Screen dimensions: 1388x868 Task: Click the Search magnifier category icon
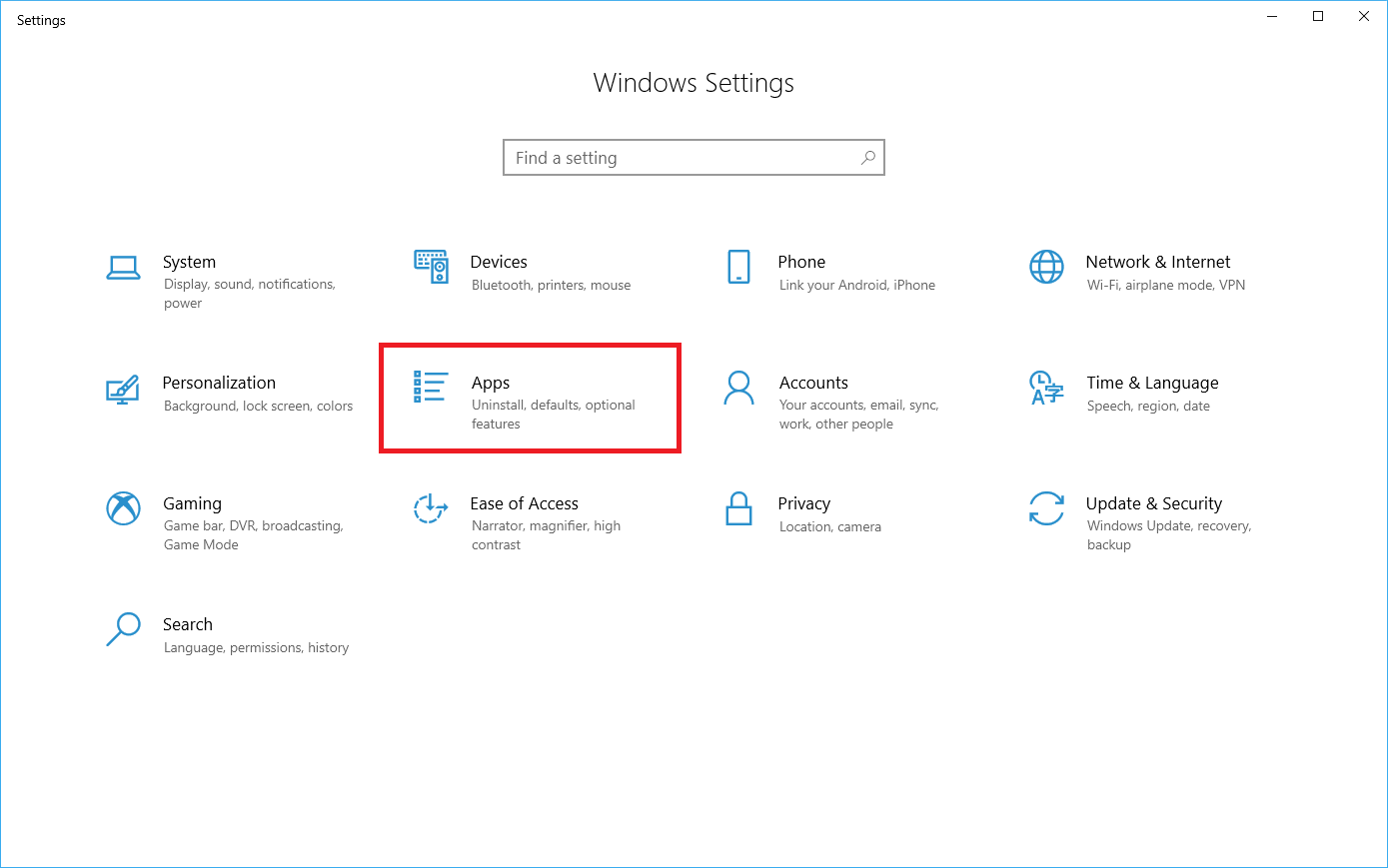(x=123, y=629)
